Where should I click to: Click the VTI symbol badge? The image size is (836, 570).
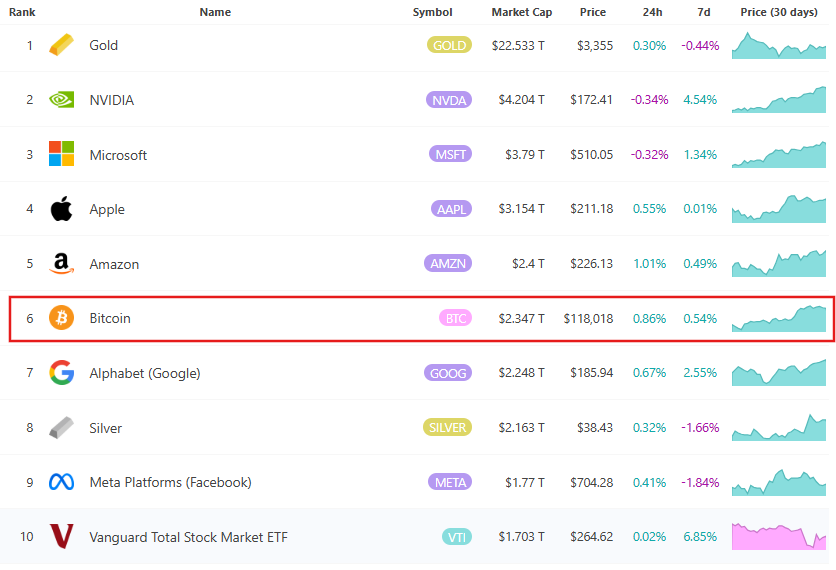(x=457, y=537)
